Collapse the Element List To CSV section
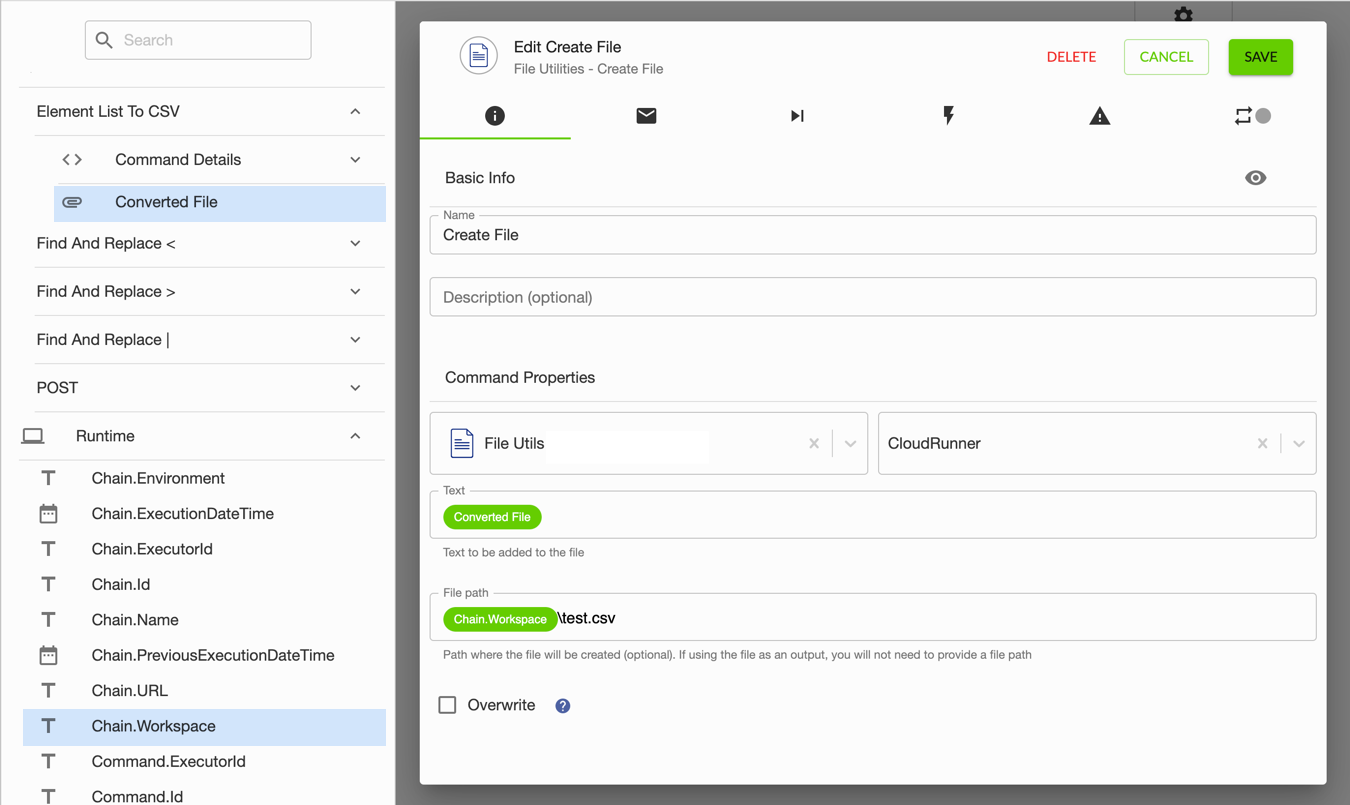The image size is (1350, 805). (x=355, y=111)
